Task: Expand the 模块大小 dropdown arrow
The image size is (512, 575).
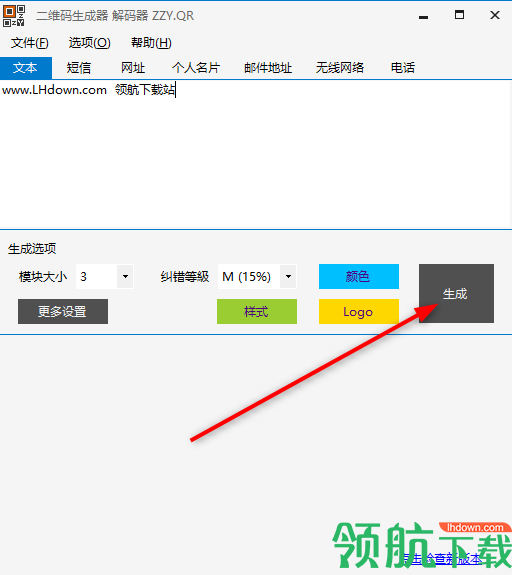Action: pos(125,276)
